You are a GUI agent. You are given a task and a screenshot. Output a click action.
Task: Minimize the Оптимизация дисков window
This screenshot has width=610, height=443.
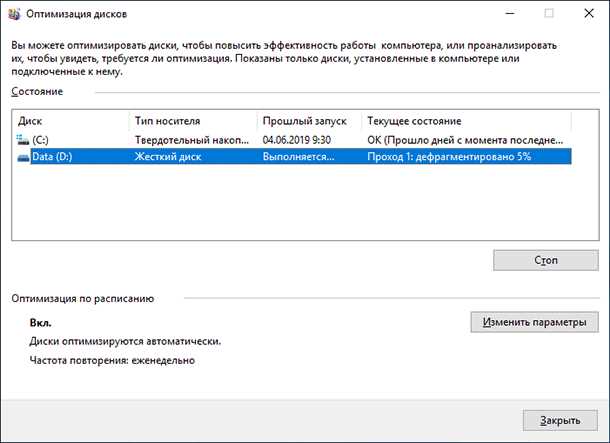(510, 14)
